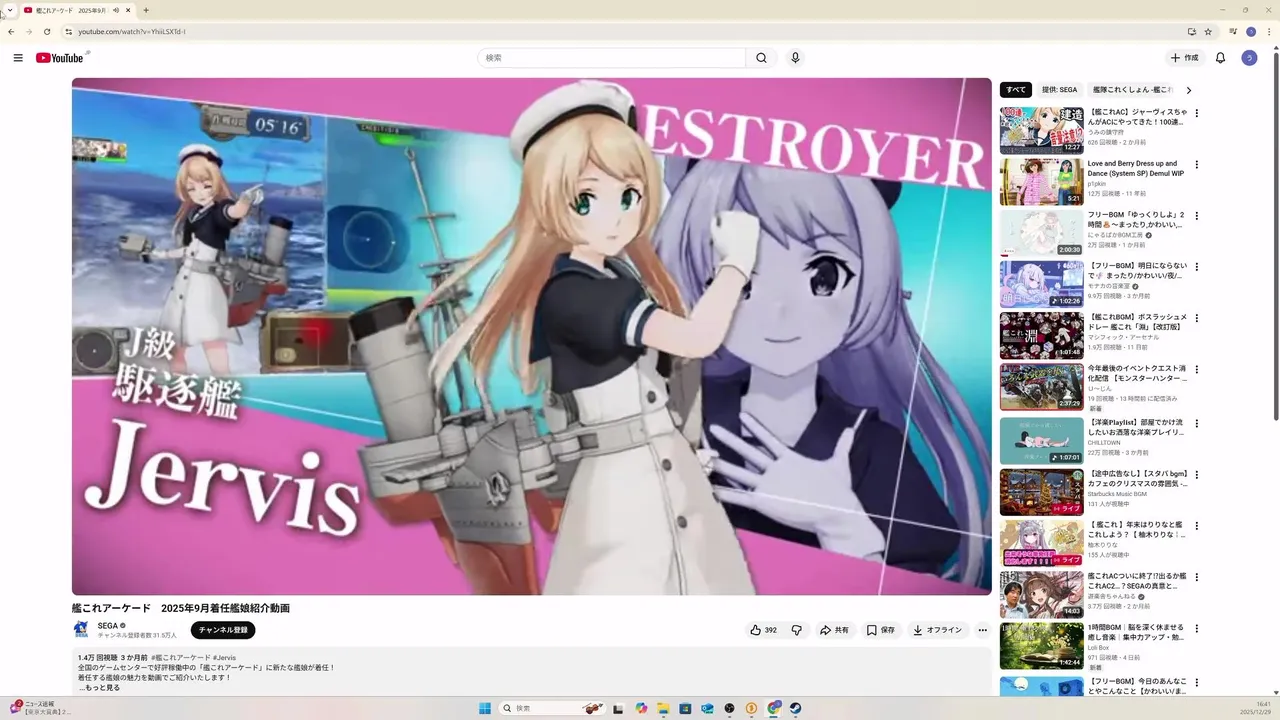
Task: Open the #Jervis hashtag link
Action: [x=224, y=658]
